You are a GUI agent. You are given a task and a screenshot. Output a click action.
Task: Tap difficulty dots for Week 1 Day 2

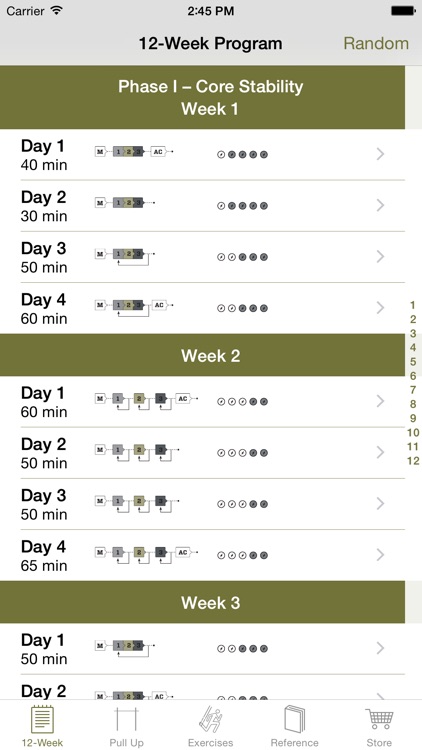pos(242,206)
